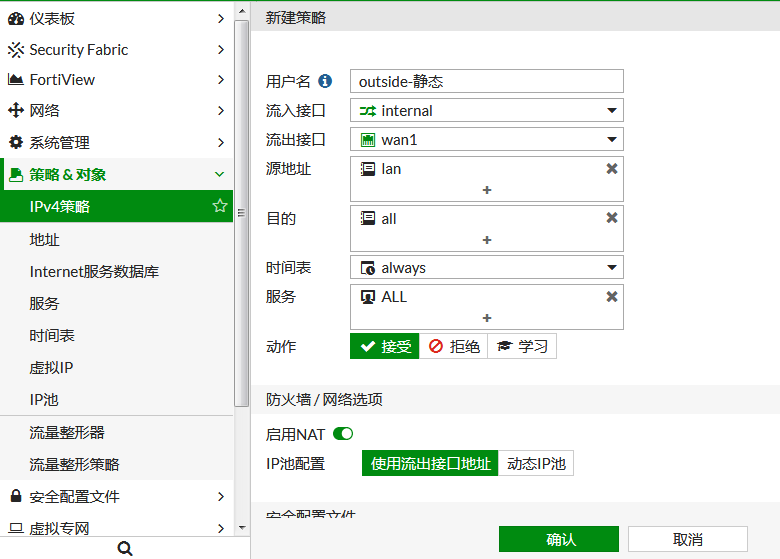Add a source address with the plus sign
This screenshot has height=559, width=780.
487,190
